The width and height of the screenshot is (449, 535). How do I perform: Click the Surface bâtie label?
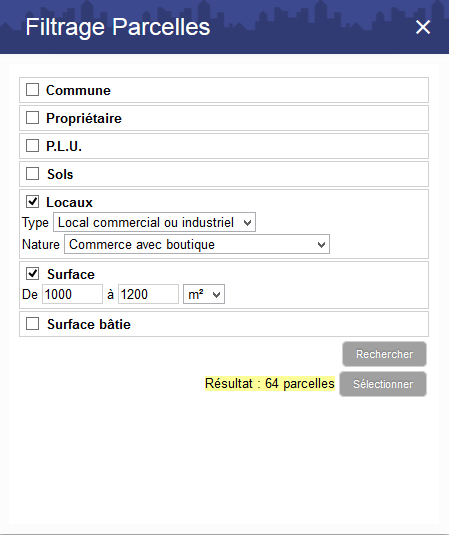(89, 324)
